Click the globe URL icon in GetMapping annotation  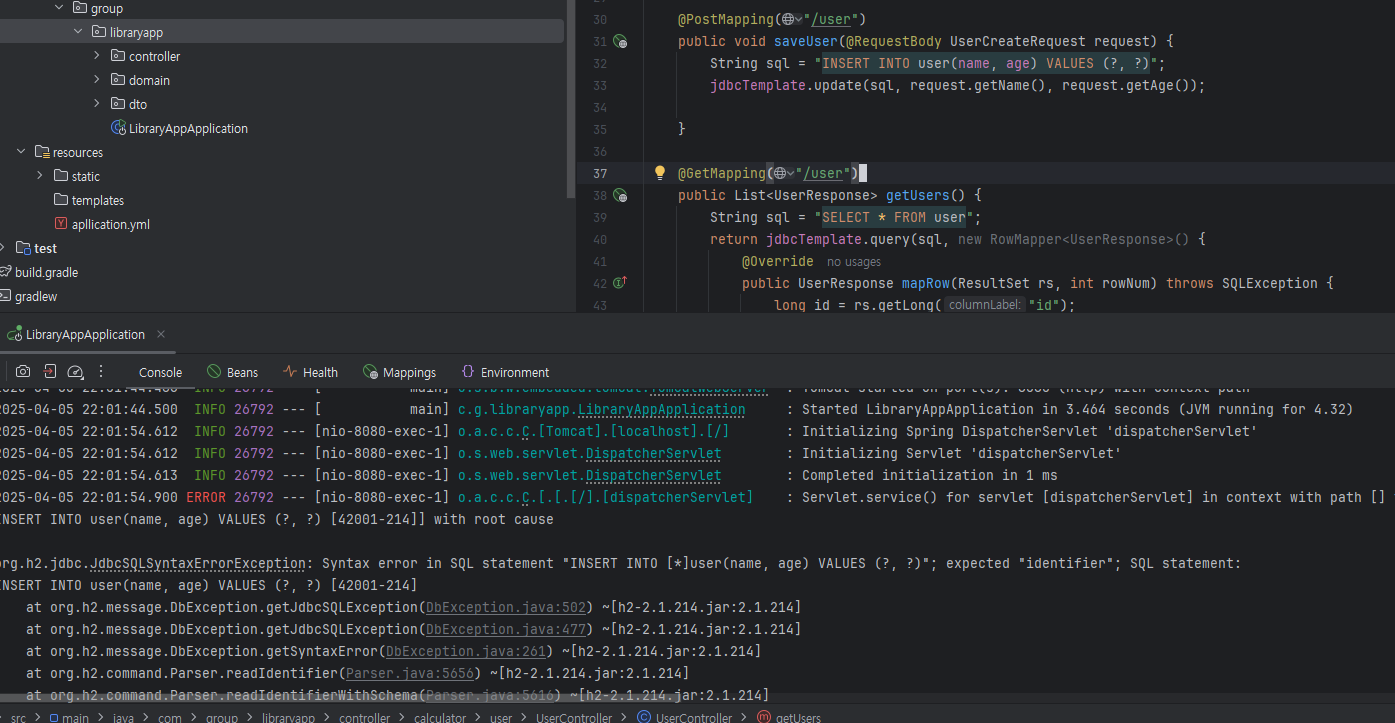tap(780, 173)
